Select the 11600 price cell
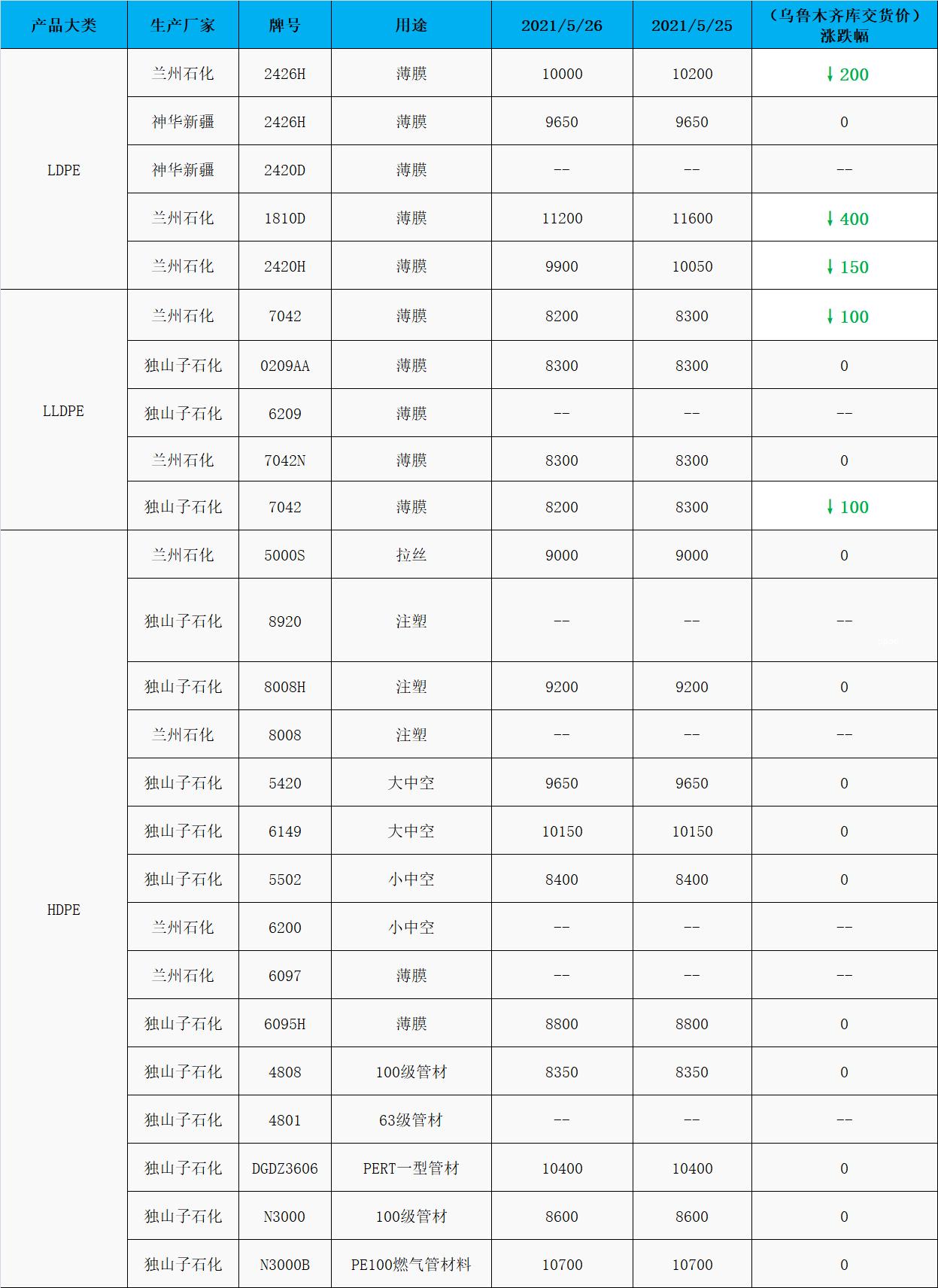938x1288 pixels. click(x=691, y=218)
